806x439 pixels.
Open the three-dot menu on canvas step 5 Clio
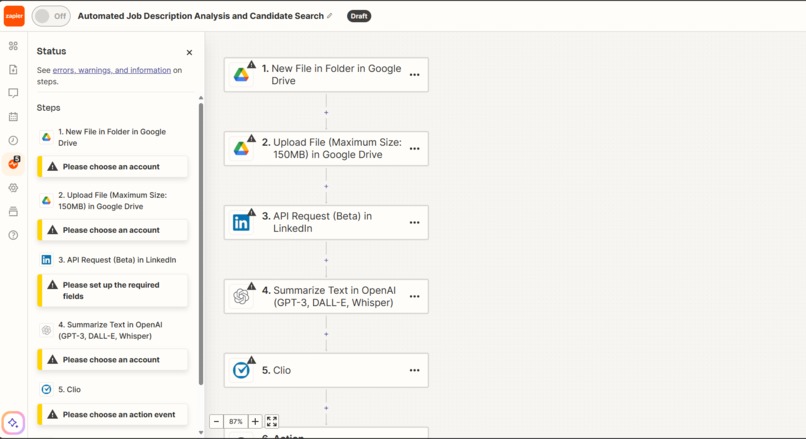414,370
